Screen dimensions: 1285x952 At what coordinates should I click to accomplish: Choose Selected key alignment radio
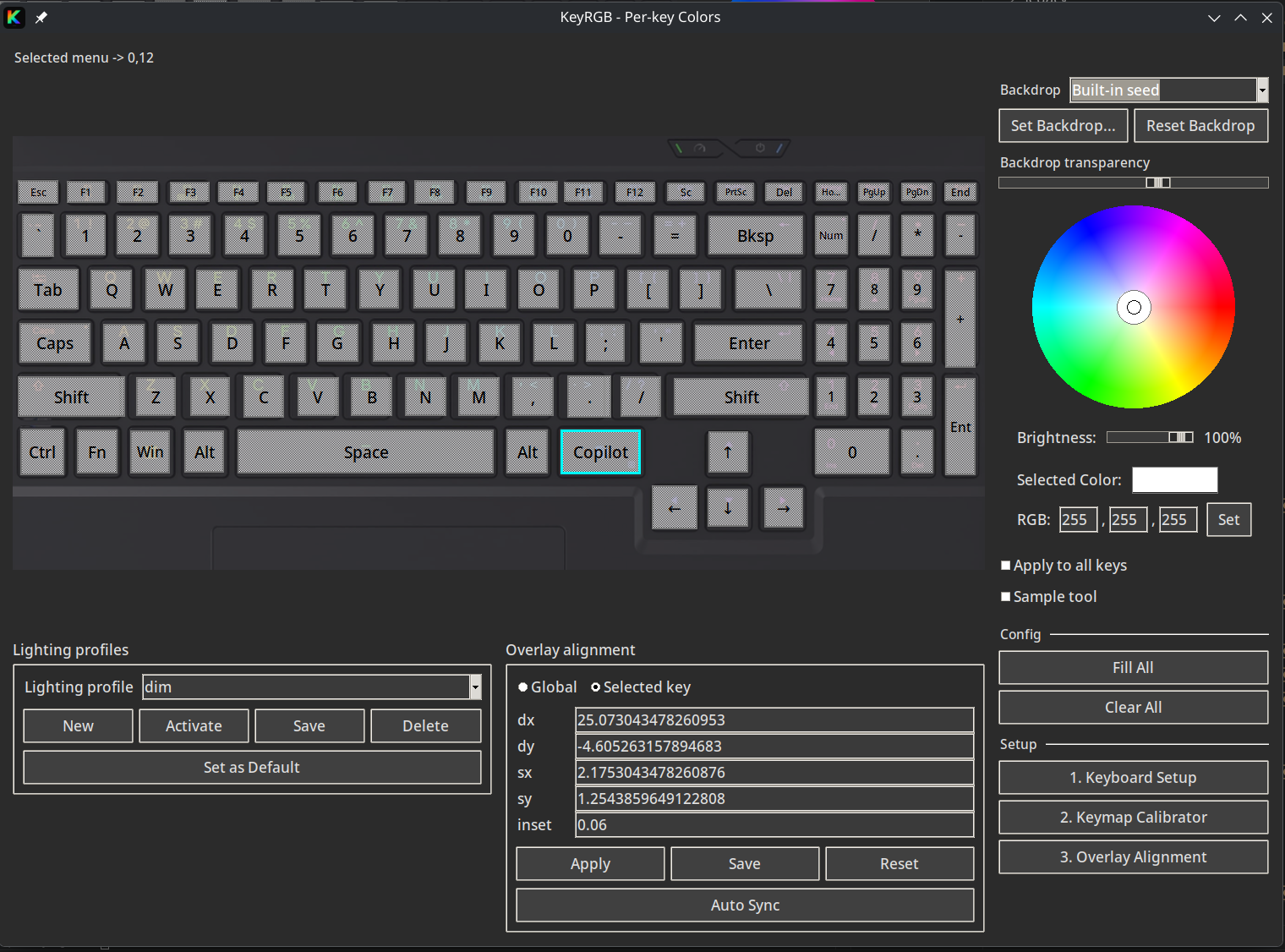point(641,687)
